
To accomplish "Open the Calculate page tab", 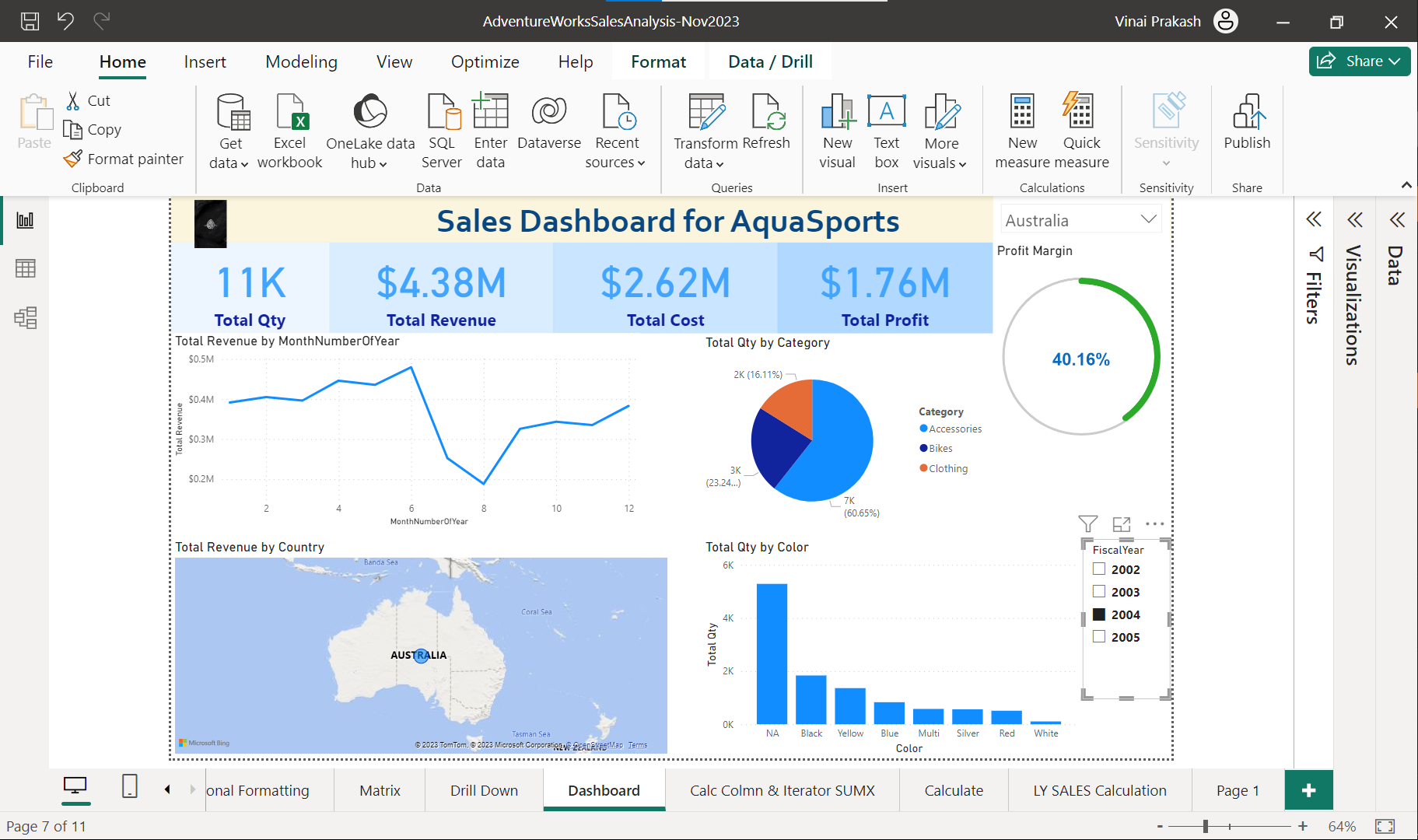I will coord(954,790).
